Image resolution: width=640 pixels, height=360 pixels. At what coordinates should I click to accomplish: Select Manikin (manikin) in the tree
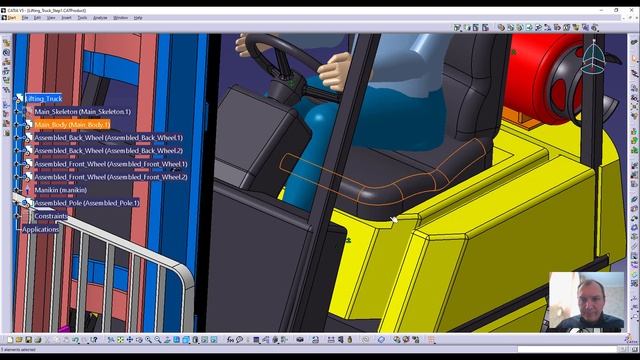click(61, 190)
